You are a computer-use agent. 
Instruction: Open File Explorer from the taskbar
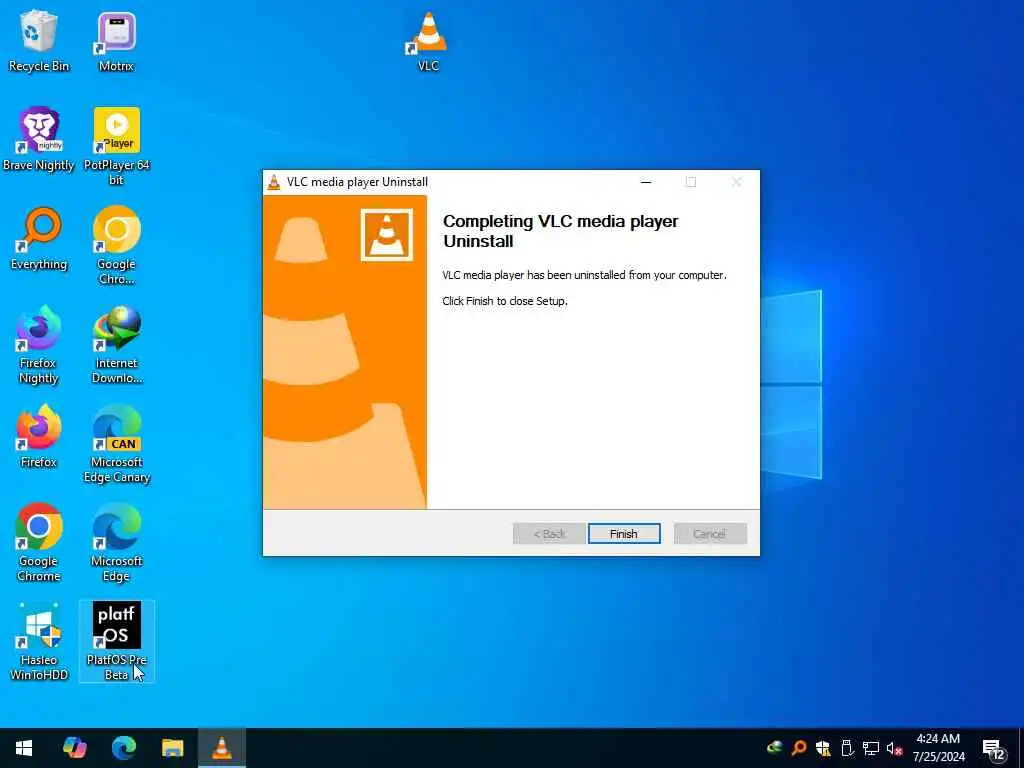[x=173, y=748]
